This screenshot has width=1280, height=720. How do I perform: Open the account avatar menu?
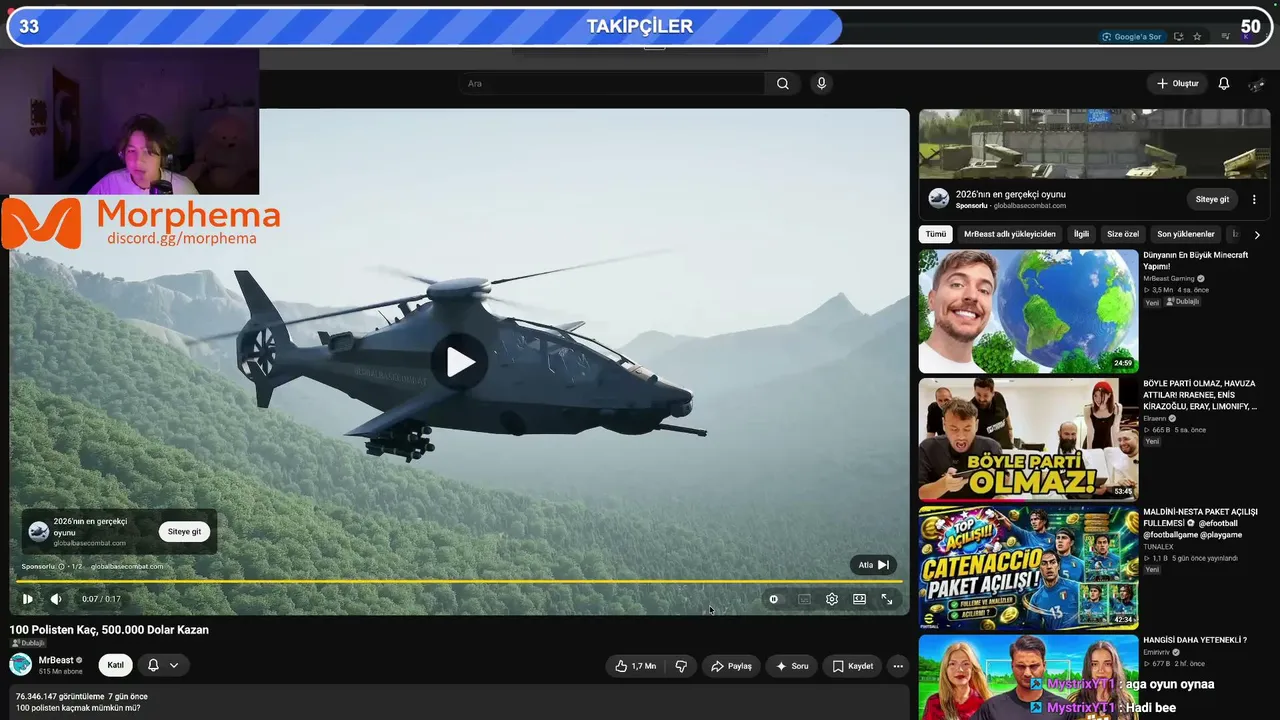coord(1257,84)
